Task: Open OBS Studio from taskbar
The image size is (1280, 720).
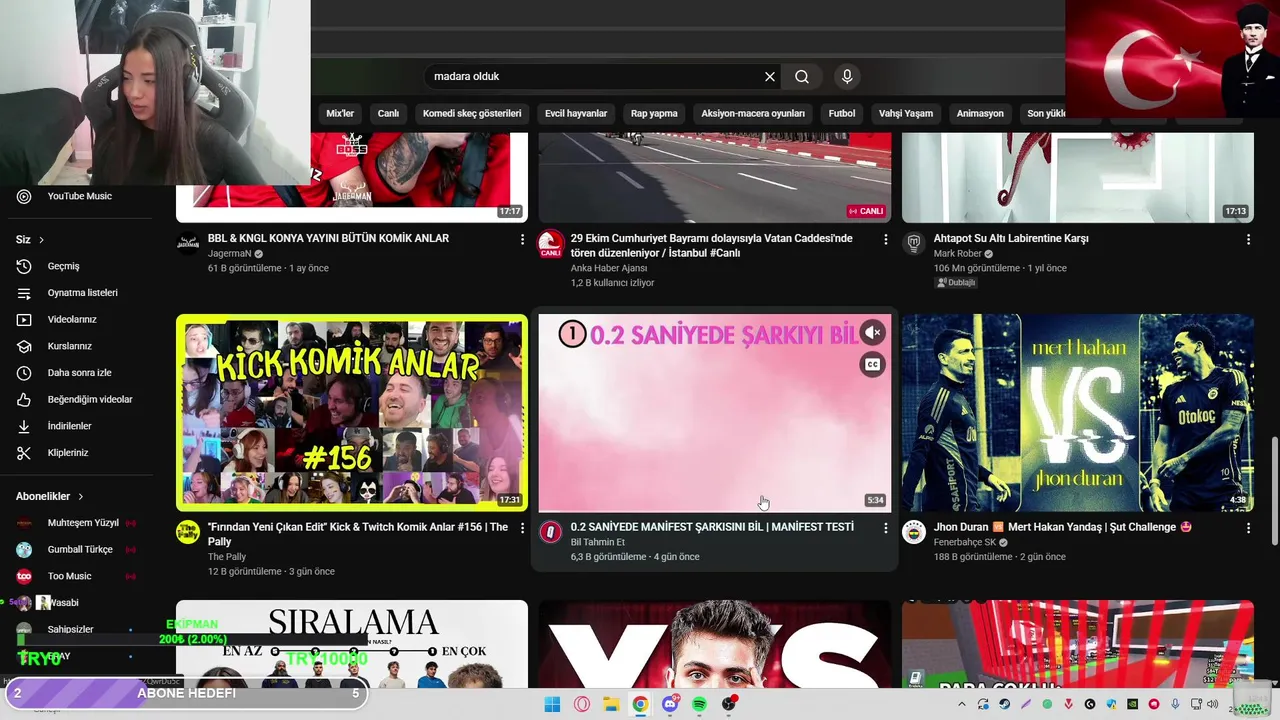Action: [729, 704]
